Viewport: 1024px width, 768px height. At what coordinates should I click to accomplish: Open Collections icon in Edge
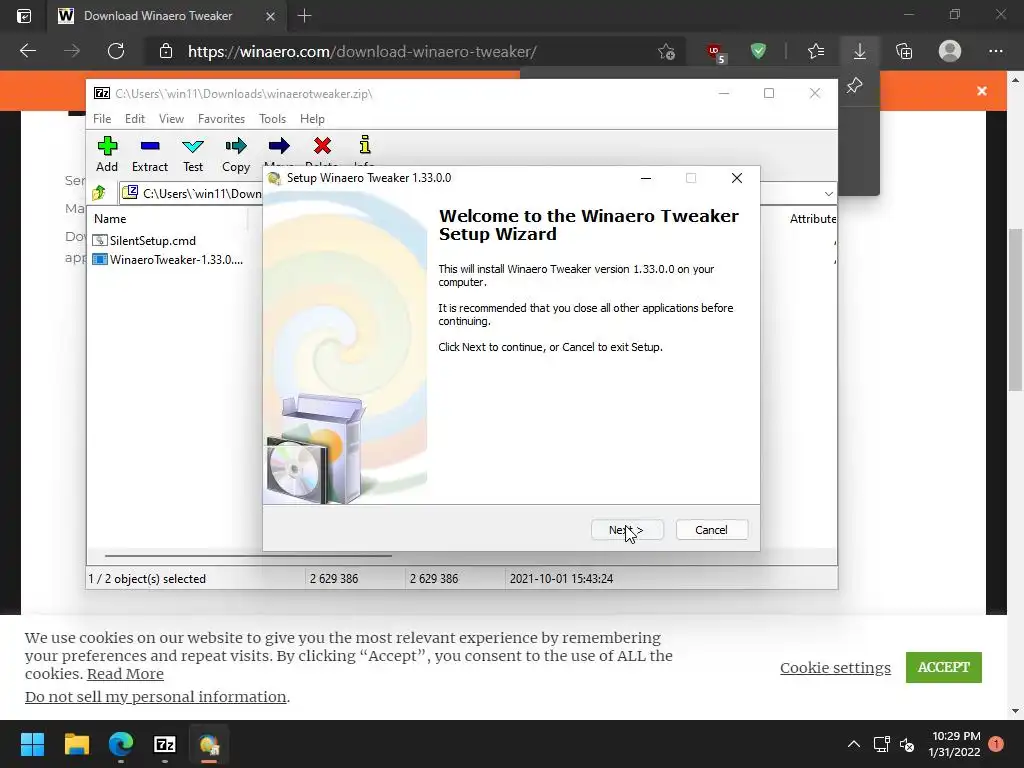pyautogui.click(x=904, y=51)
